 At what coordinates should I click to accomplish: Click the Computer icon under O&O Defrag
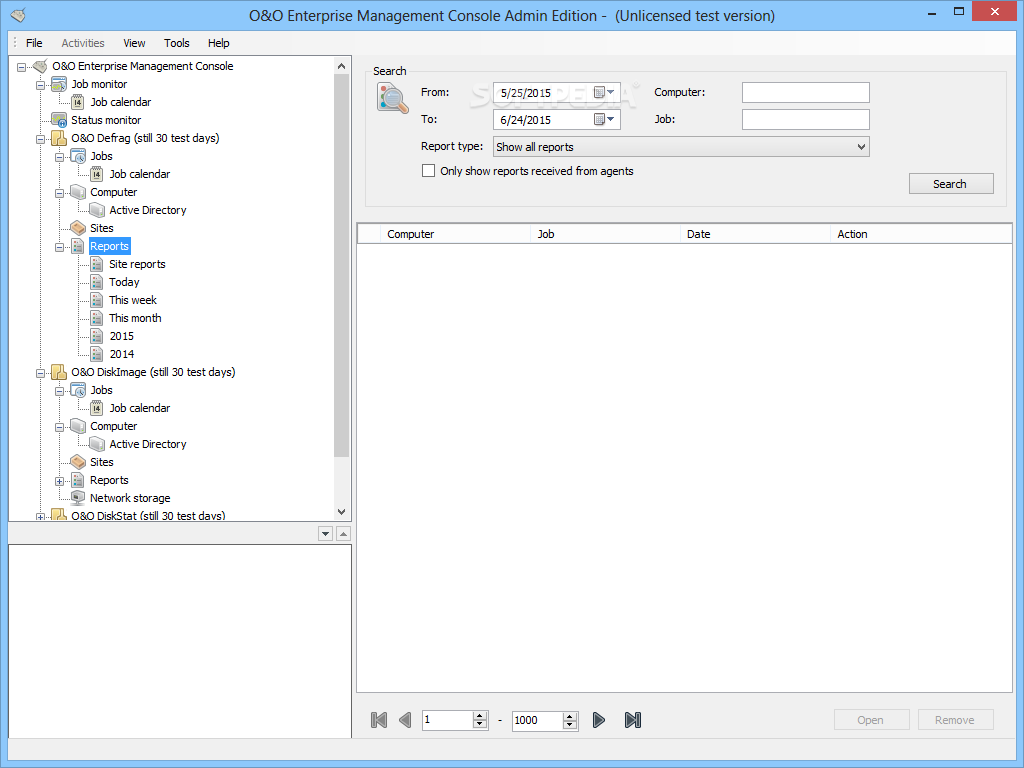point(78,192)
